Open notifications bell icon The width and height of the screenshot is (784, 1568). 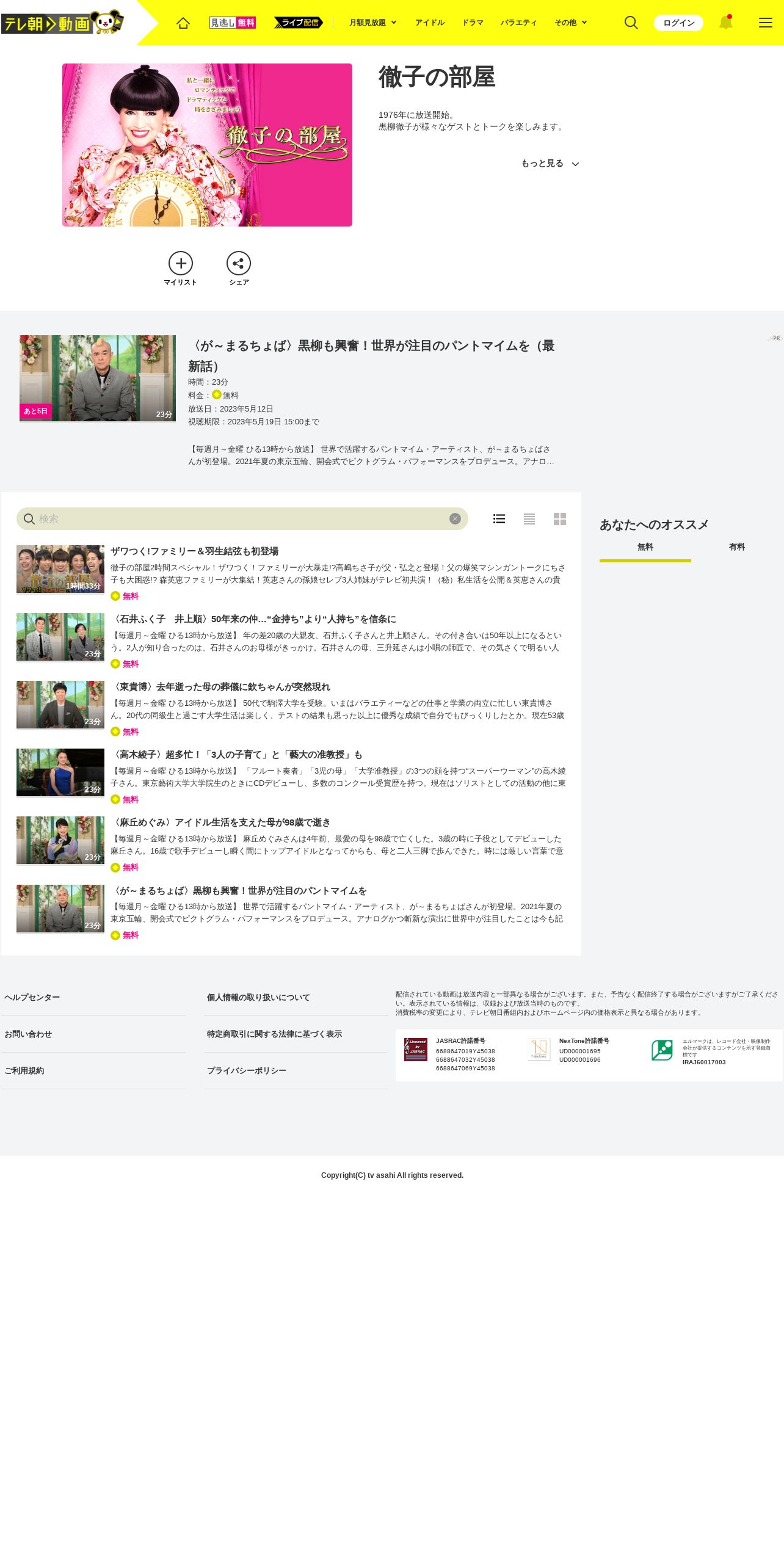(725, 23)
